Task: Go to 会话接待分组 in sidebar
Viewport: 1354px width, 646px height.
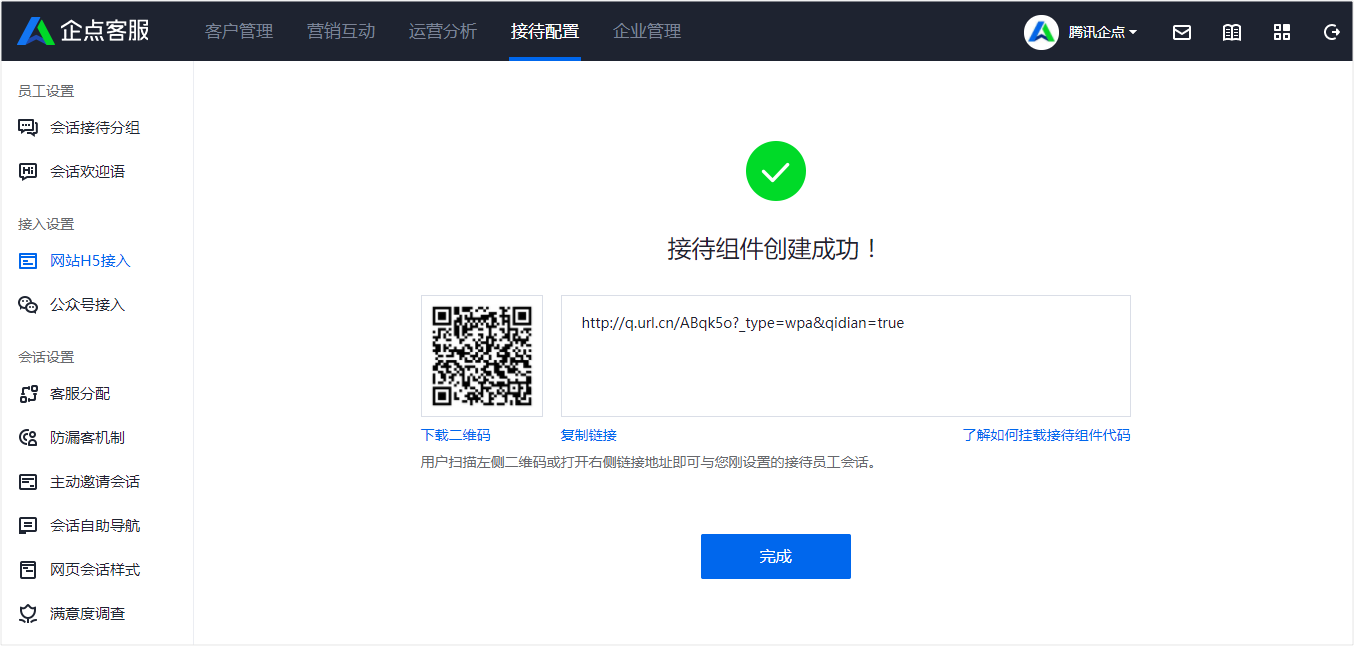Action: click(96, 128)
